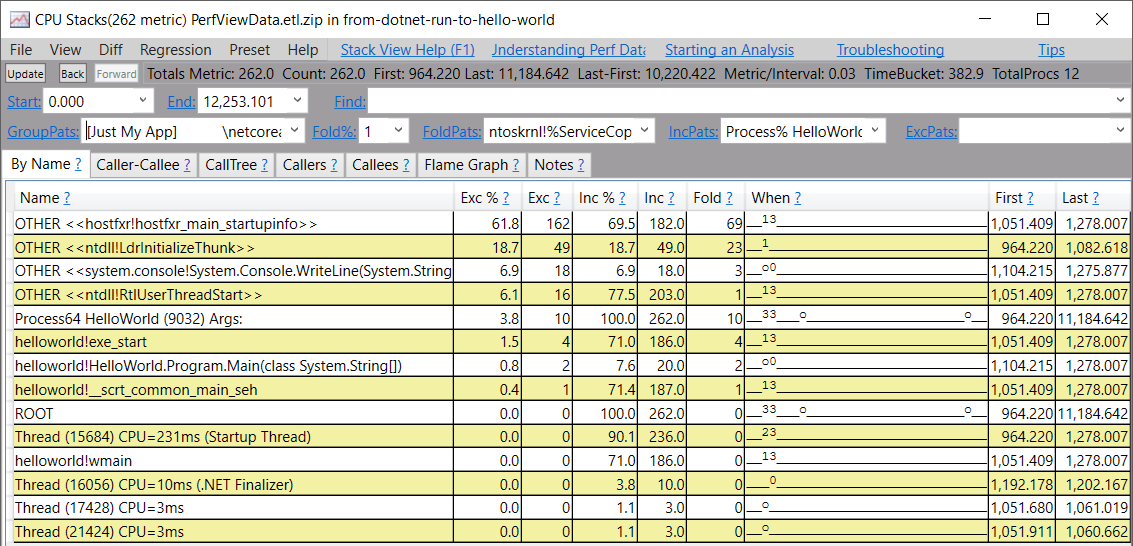Screen dimensions: 1133x546
Task: Click the Forward button
Action: pos(116,74)
